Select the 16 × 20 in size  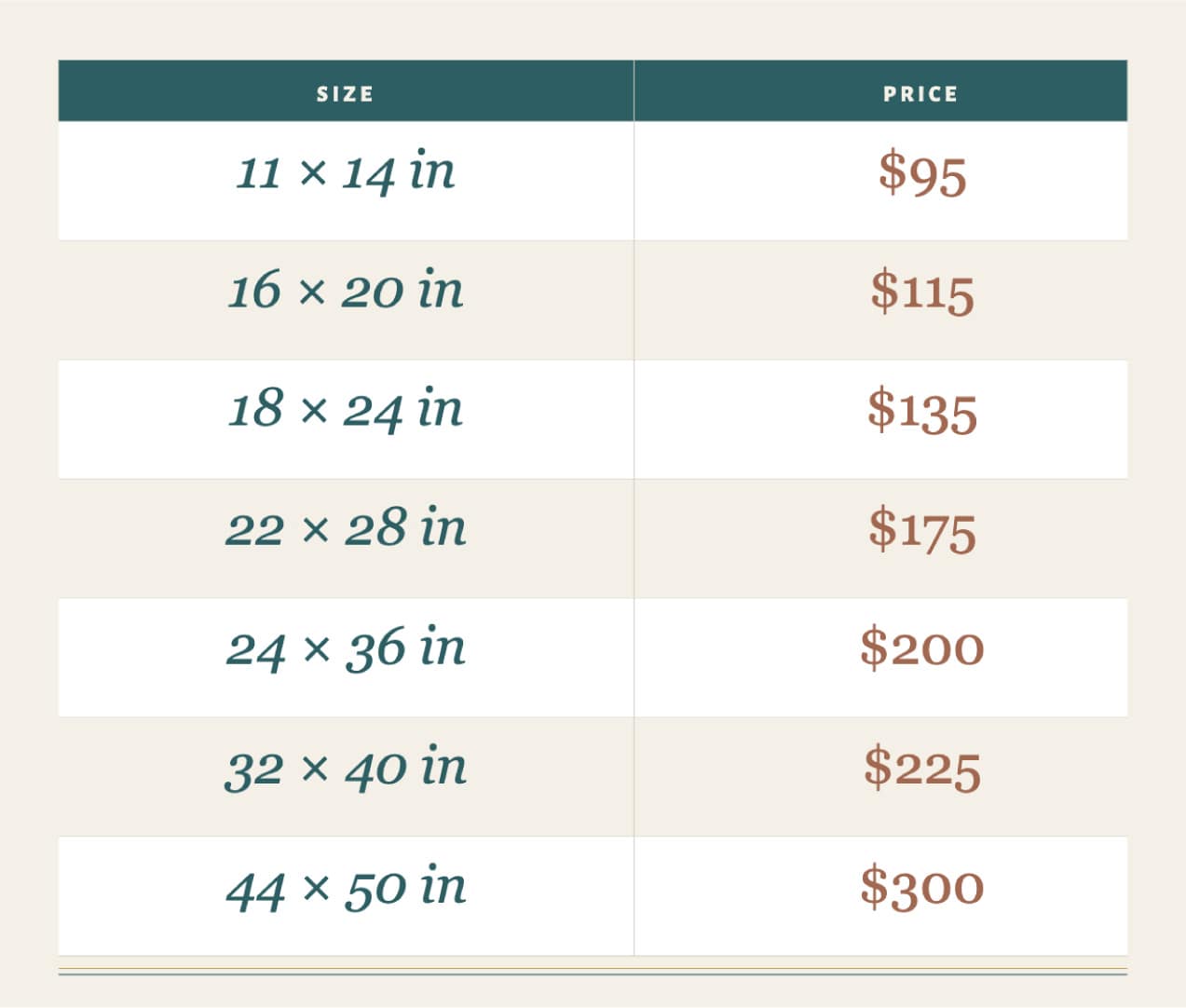click(345, 291)
